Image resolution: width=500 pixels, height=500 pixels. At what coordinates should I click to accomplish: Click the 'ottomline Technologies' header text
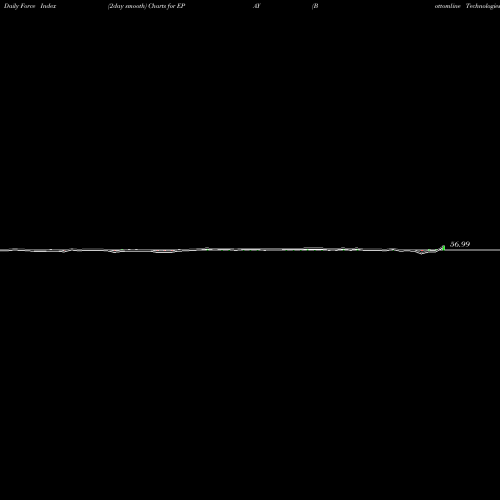coord(467,6)
